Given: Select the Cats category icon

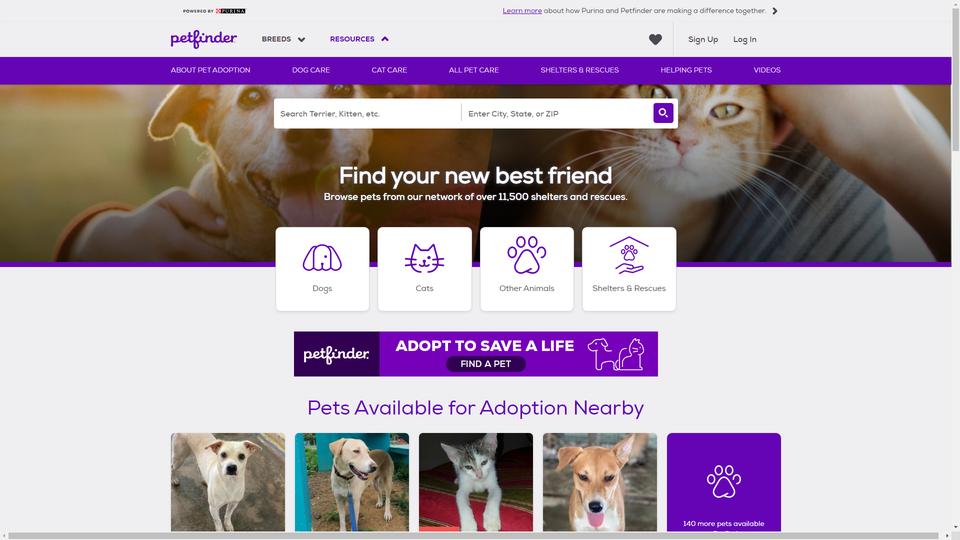Looking at the screenshot, I should click(424, 258).
